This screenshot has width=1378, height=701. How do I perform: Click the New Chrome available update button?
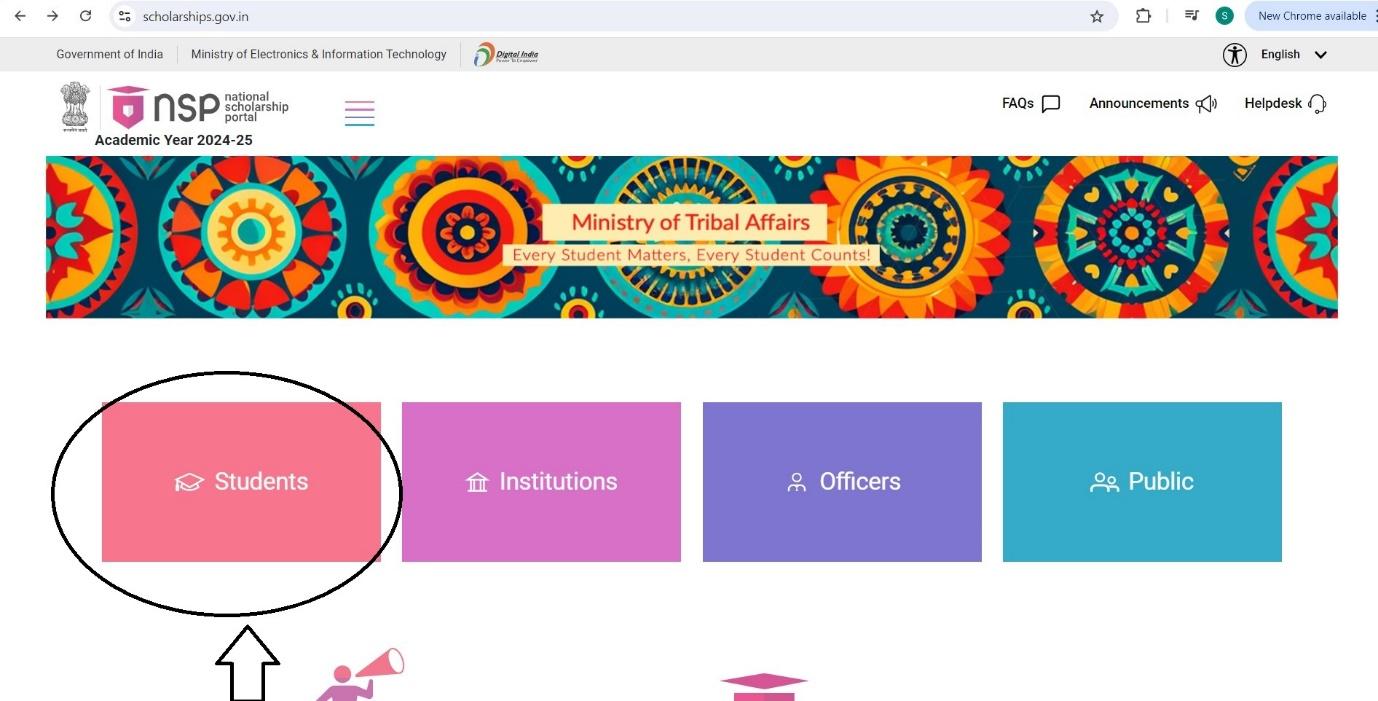tap(1311, 16)
